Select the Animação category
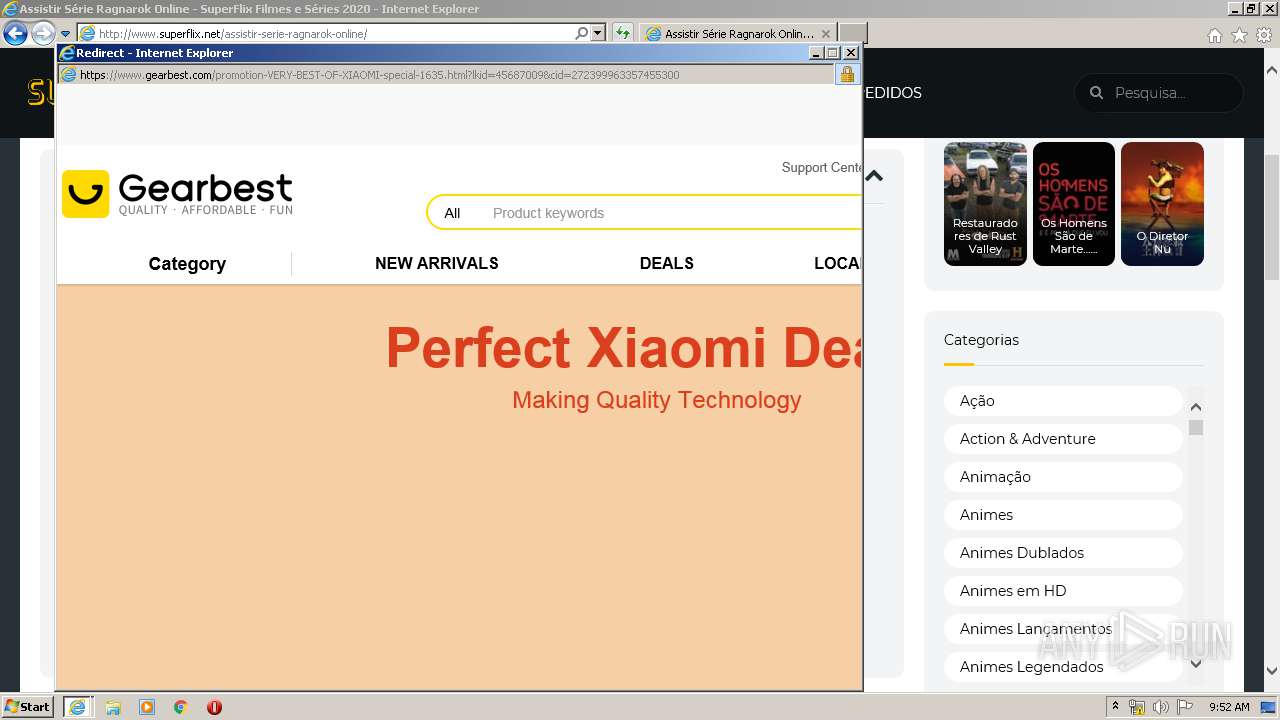This screenshot has height=720, width=1280. pos(1063,476)
